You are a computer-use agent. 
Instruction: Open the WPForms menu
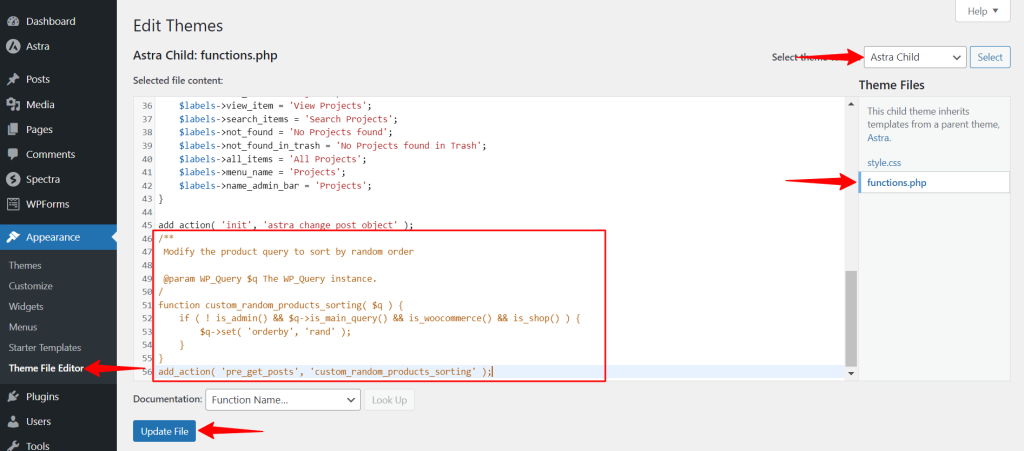tap(48, 204)
